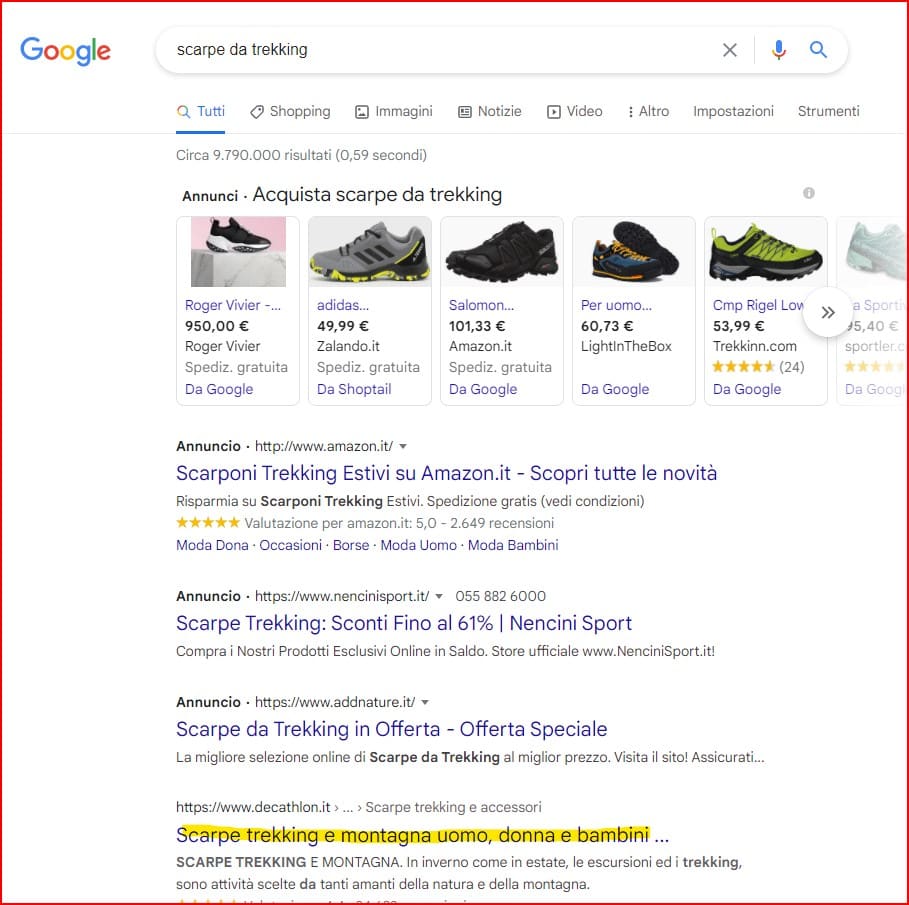Click the green Cmp Rigel shoe image
This screenshot has width=909, height=905.
(x=766, y=252)
